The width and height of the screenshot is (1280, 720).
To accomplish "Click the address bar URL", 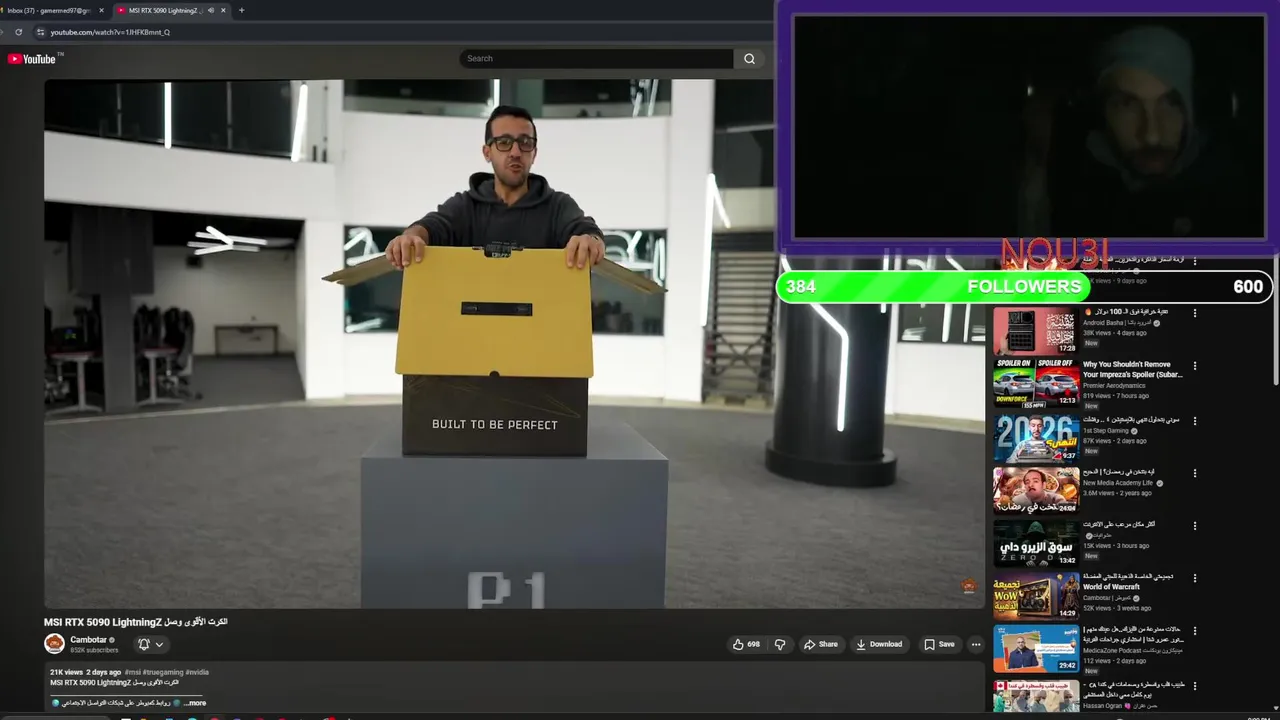I will (x=110, y=32).
